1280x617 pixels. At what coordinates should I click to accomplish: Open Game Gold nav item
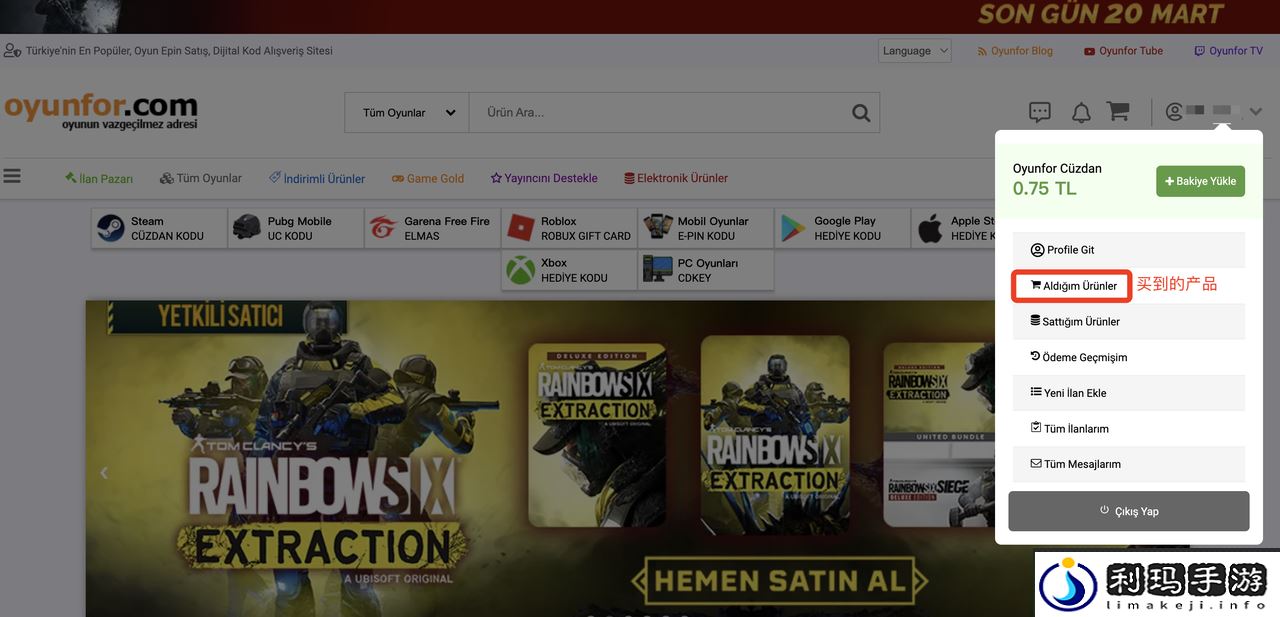(428, 178)
